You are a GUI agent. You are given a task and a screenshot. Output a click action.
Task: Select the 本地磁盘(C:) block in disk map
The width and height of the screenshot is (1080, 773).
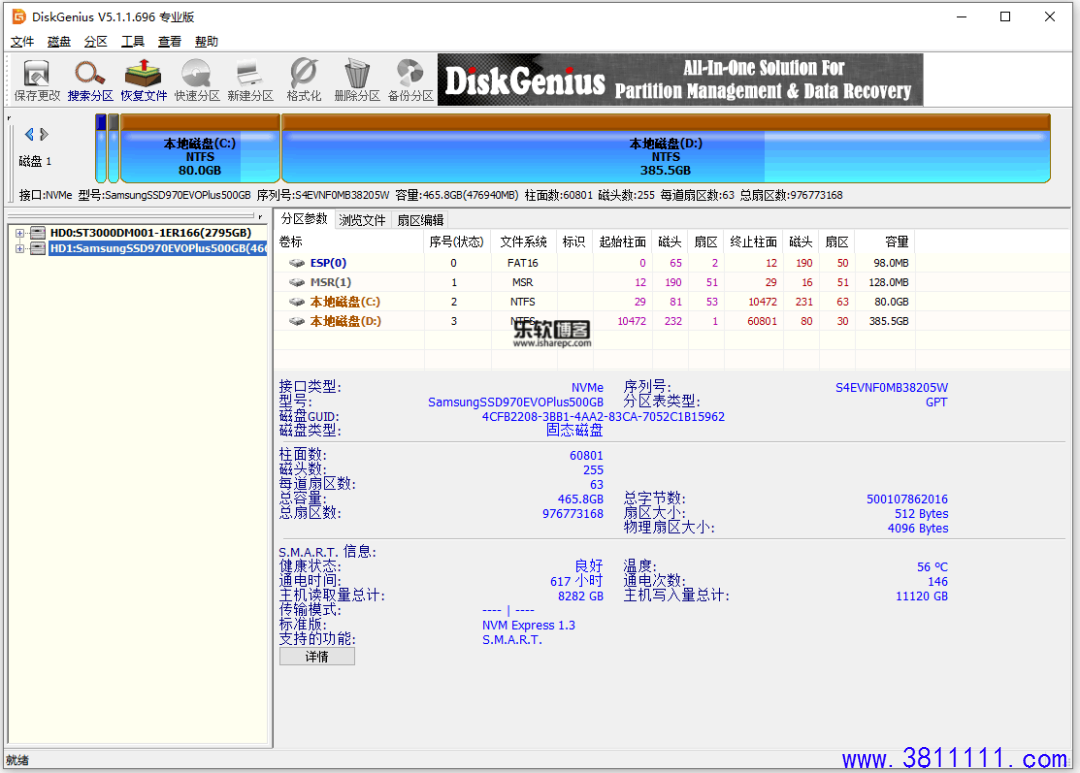tap(200, 149)
